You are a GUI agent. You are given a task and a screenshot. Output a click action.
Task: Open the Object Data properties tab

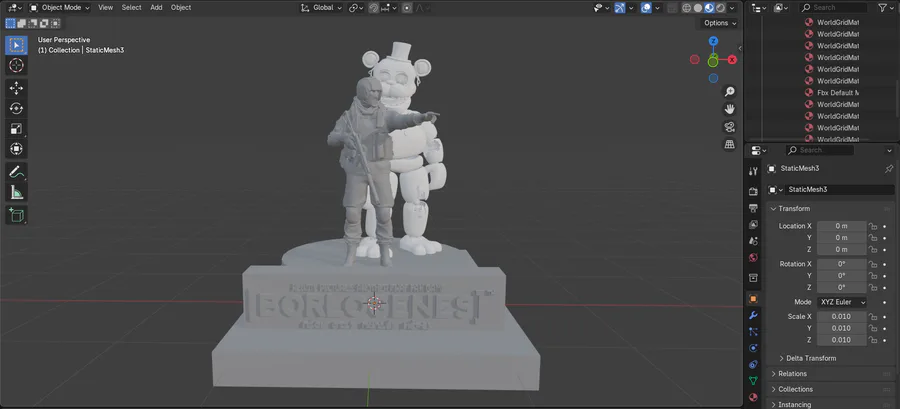click(754, 380)
